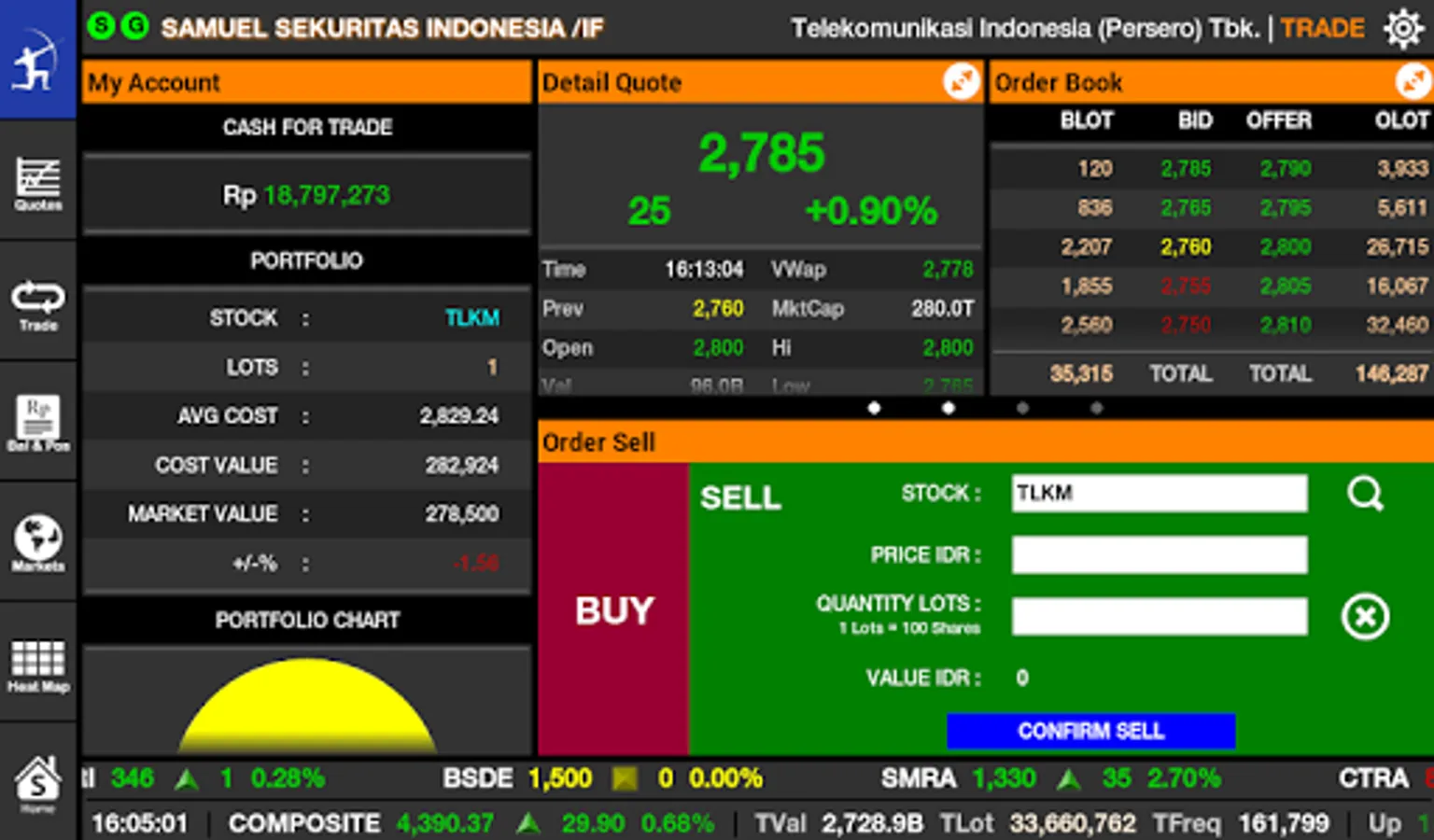Open the Bal & Pos sidebar icon
This screenshot has height=840, width=1434.
pyautogui.click(x=37, y=424)
